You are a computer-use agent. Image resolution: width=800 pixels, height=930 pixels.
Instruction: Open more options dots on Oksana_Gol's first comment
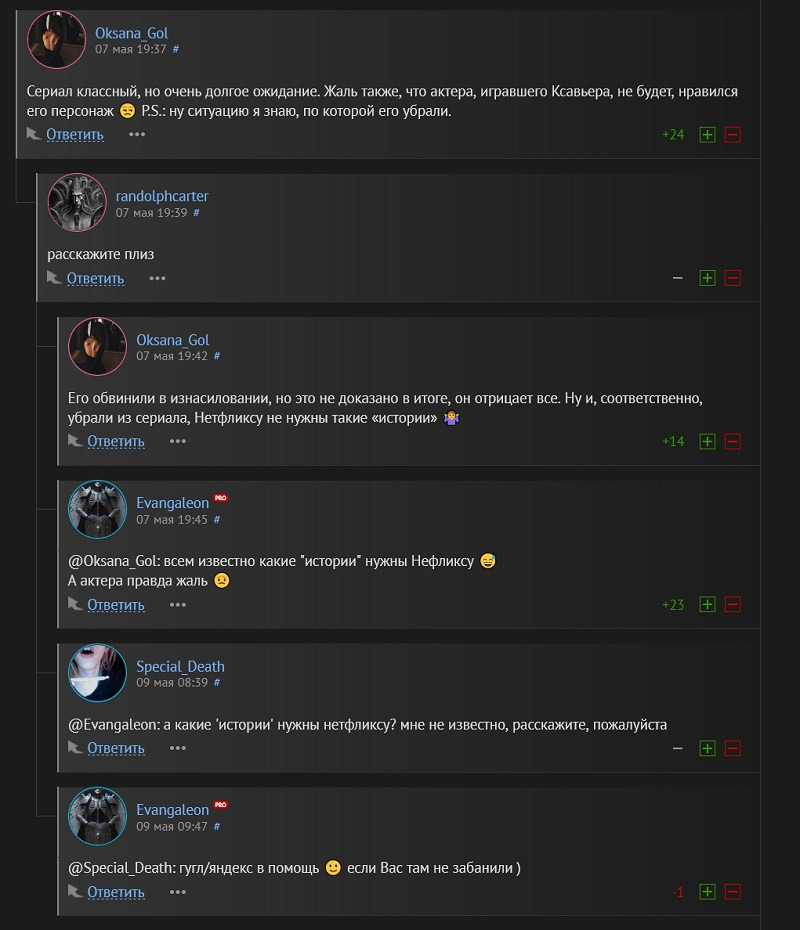coord(137,135)
